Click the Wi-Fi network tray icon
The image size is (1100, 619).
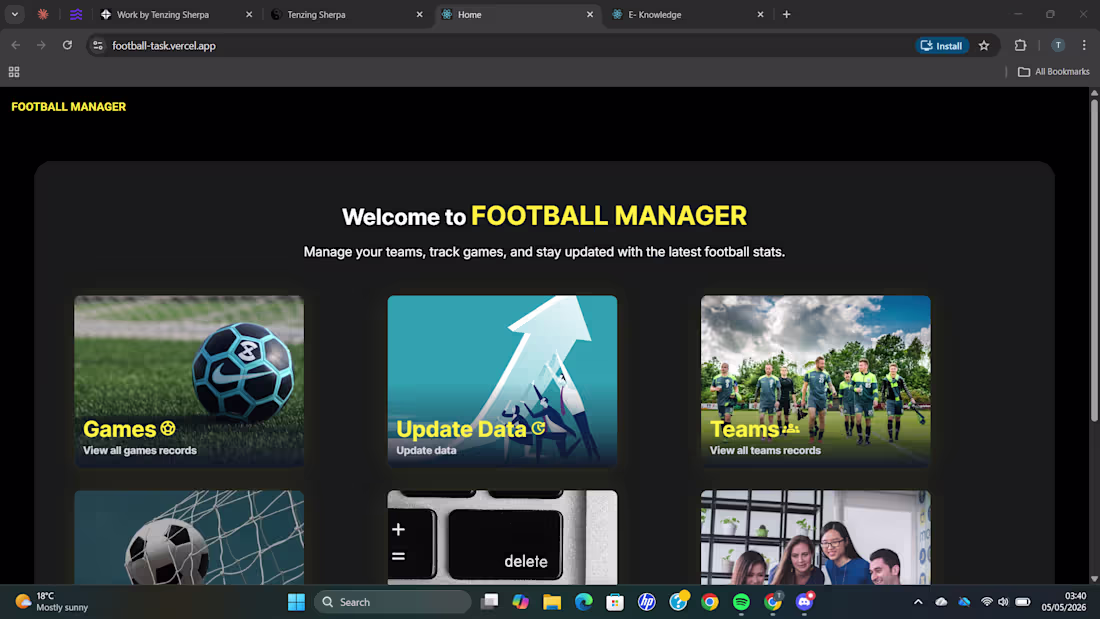click(x=987, y=602)
